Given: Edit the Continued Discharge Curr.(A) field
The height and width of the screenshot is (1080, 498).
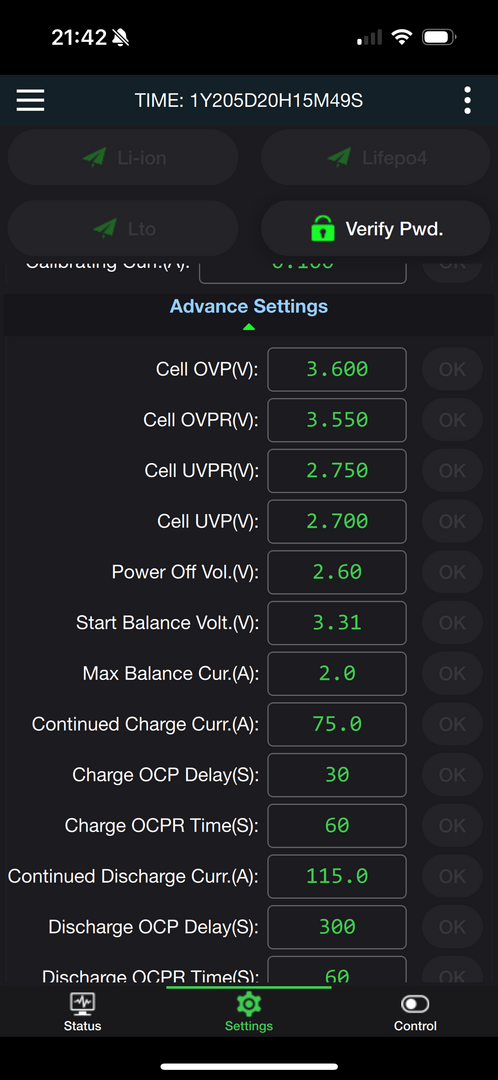Looking at the screenshot, I should pos(337,876).
